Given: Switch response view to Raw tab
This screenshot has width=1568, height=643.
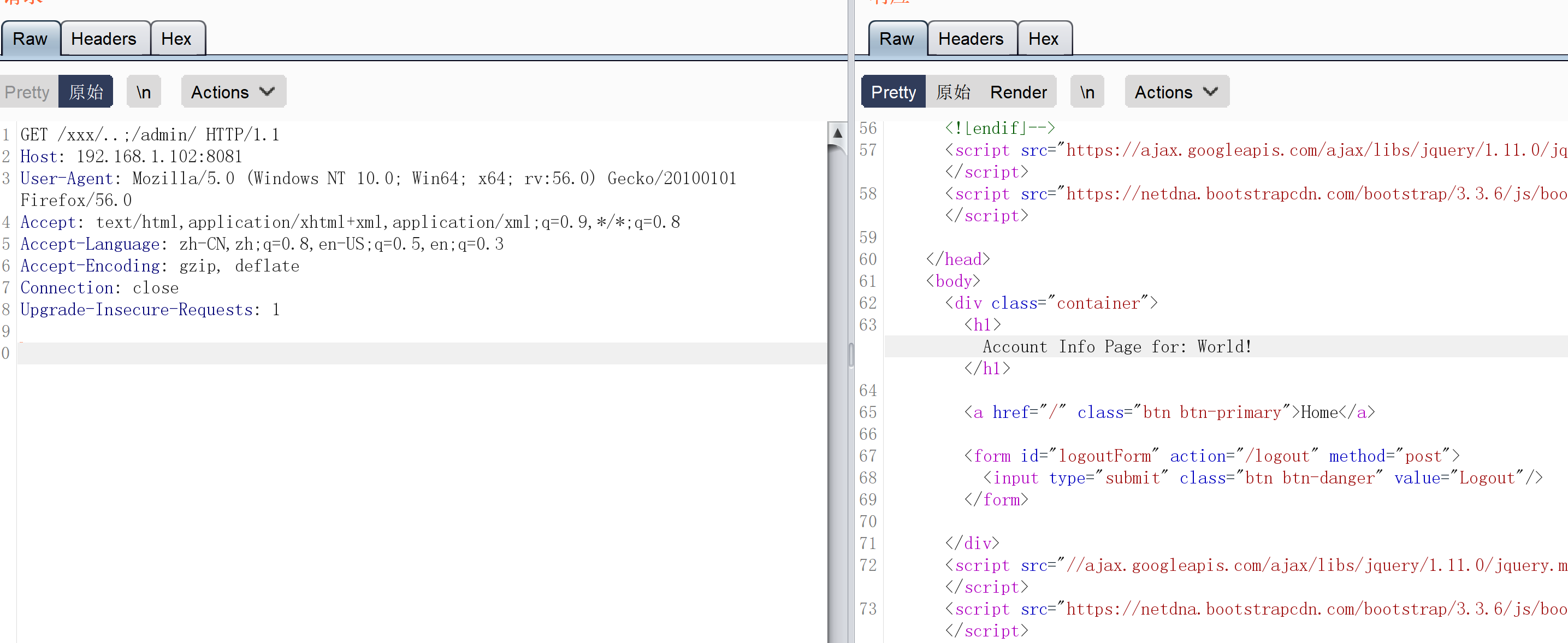Looking at the screenshot, I should 896,39.
